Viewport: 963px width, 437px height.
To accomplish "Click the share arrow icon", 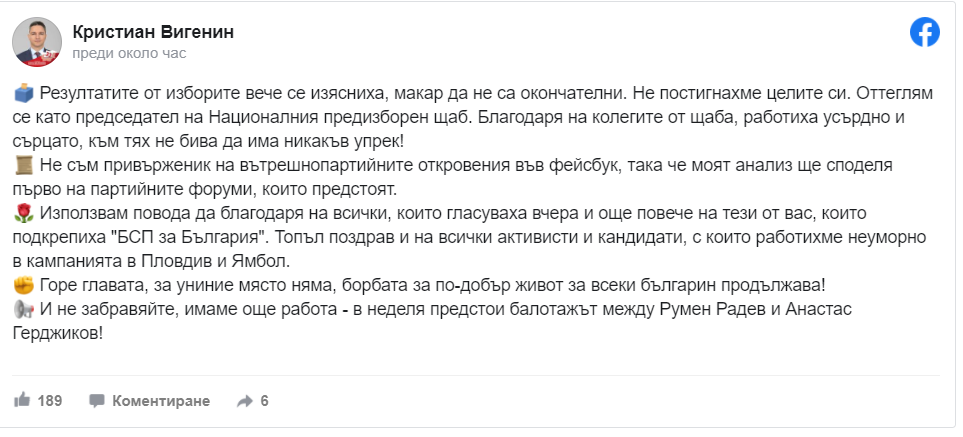I will (x=244, y=401).
